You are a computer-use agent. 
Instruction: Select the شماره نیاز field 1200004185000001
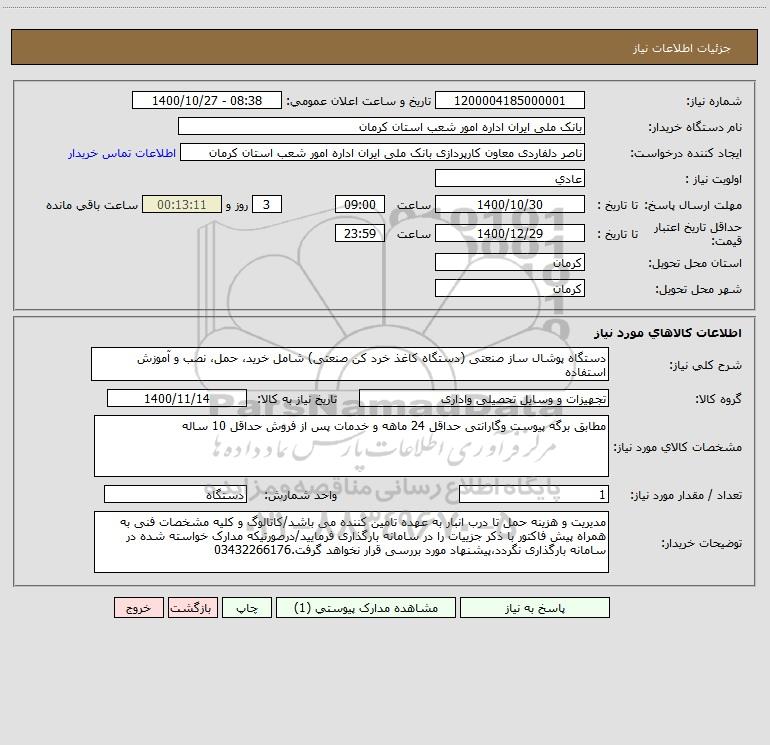[510, 100]
